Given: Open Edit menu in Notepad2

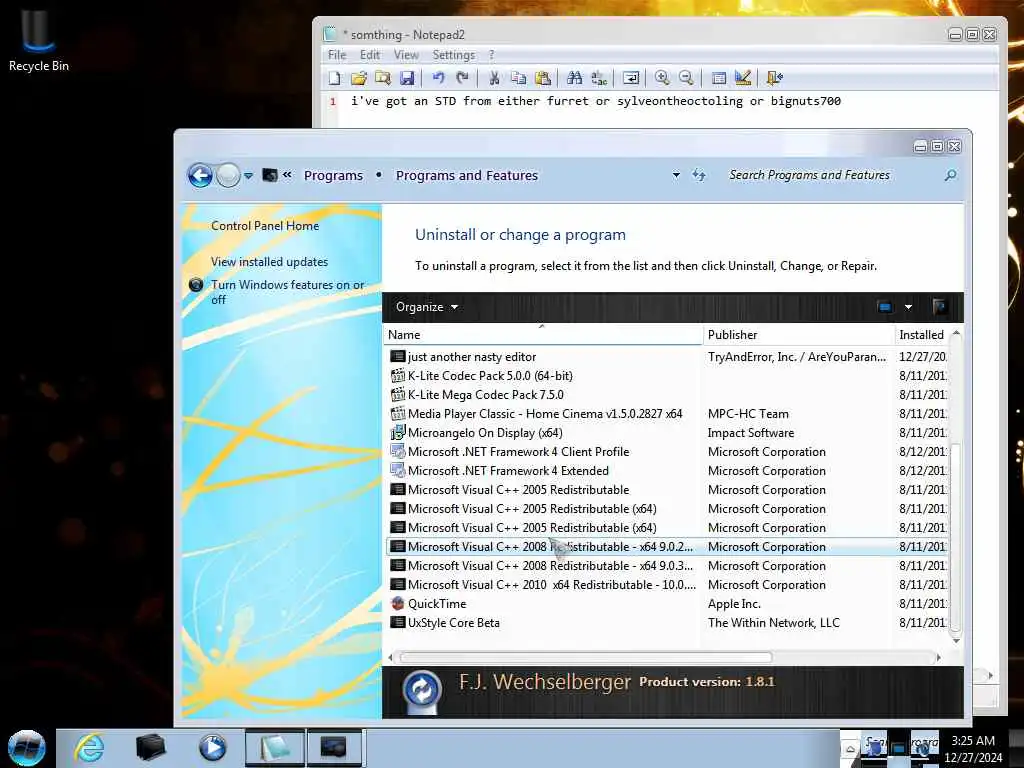Looking at the screenshot, I should pyautogui.click(x=370, y=55).
